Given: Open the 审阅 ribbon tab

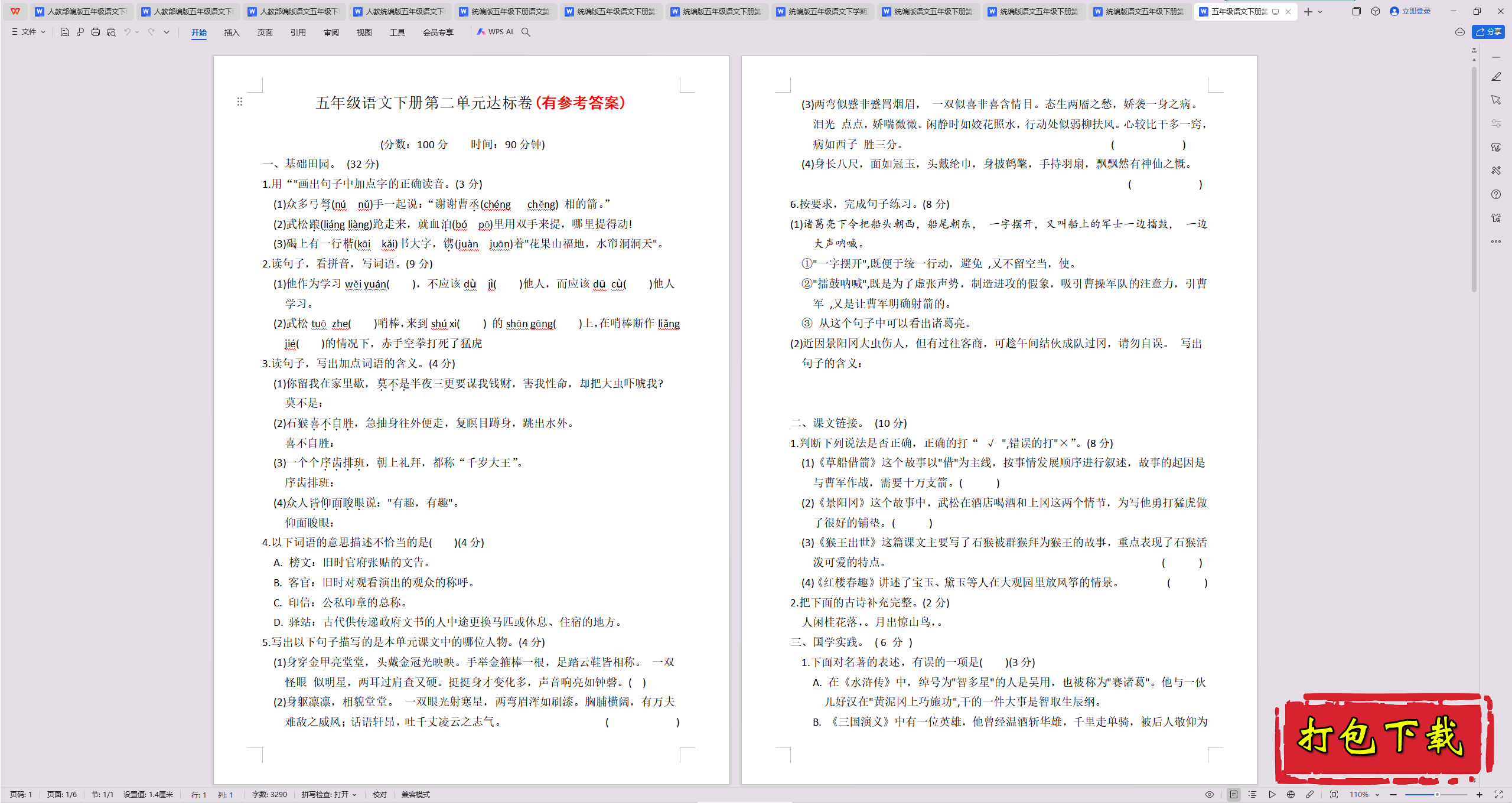Looking at the screenshot, I should pos(331,32).
